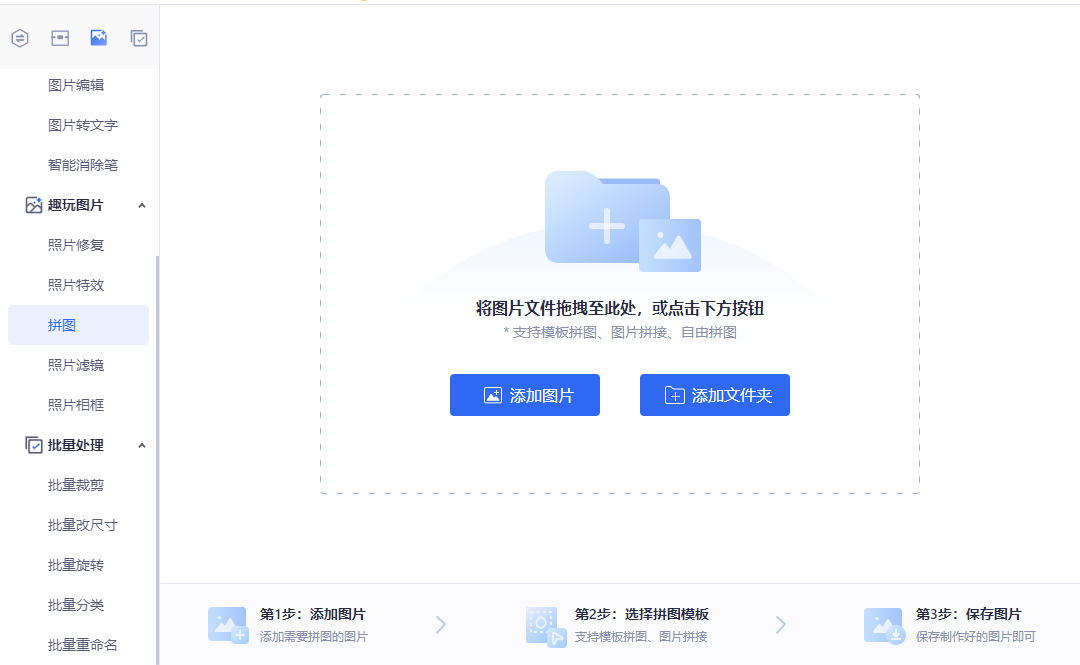Select the highlighted 拼图 item
The height and width of the screenshot is (665, 1080).
pos(79,325)
